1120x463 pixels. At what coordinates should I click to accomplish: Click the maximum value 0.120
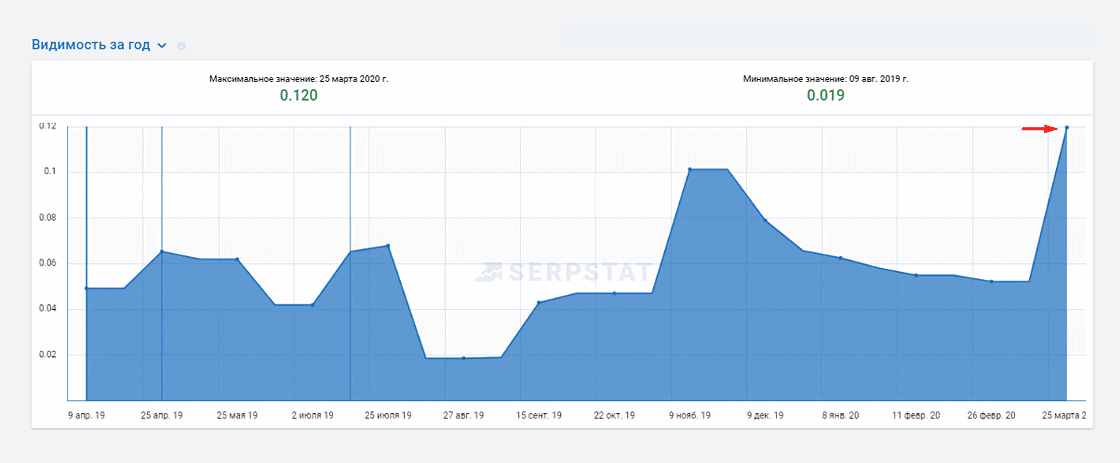pos(299,96)
